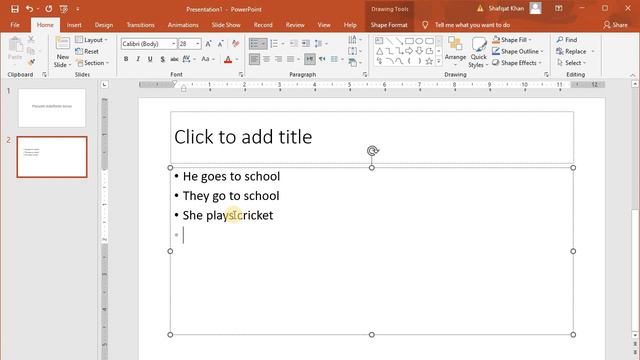Increase font size with the large A
640x360 pixels.
pyautogui.click(x=208, y=44)
